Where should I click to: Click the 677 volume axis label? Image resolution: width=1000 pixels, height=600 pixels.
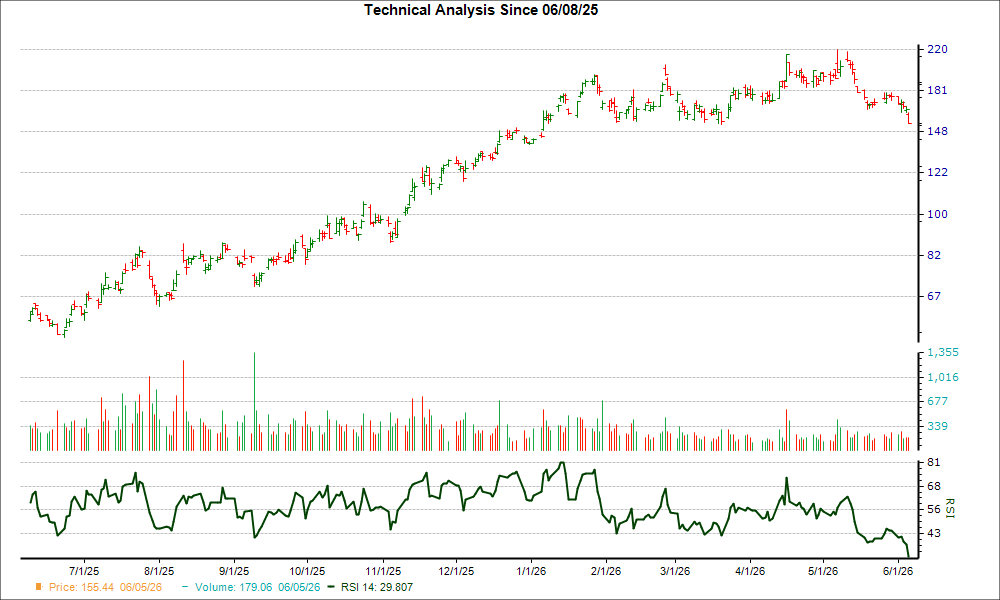pos(937,401)
